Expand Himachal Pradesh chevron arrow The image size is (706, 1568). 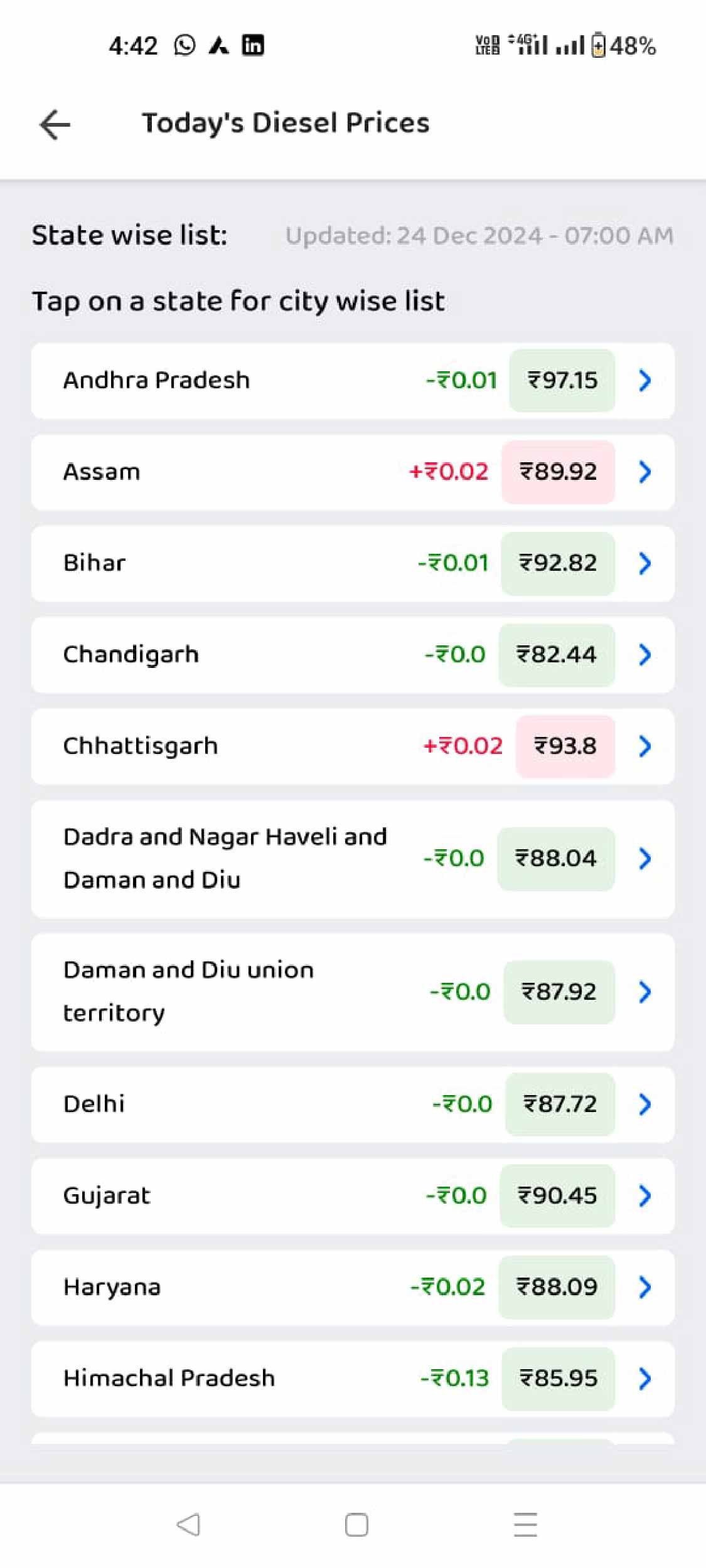tap(644, 1379)
